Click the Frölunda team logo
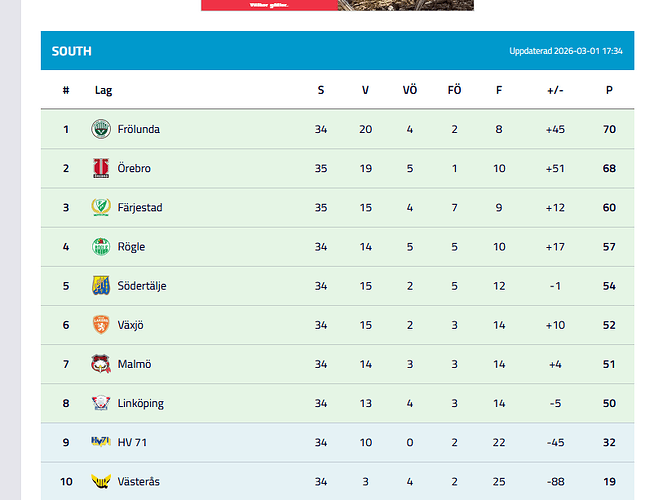 point(101,129)
